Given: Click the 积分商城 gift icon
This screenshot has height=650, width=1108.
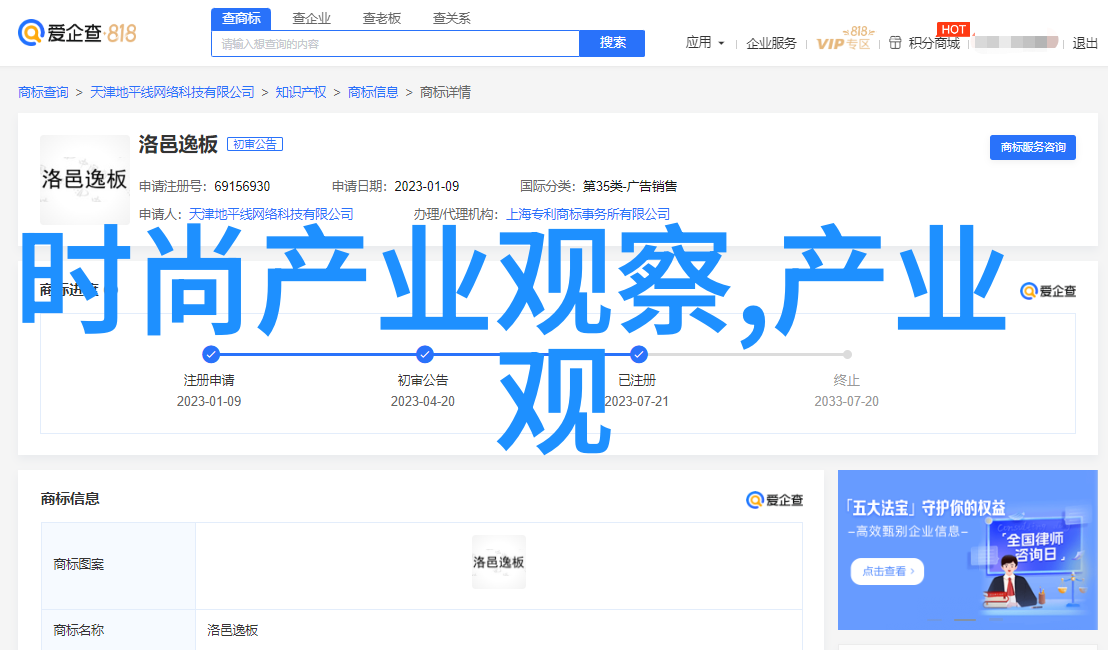Looking at the screenshot, I should pos(895,43).
